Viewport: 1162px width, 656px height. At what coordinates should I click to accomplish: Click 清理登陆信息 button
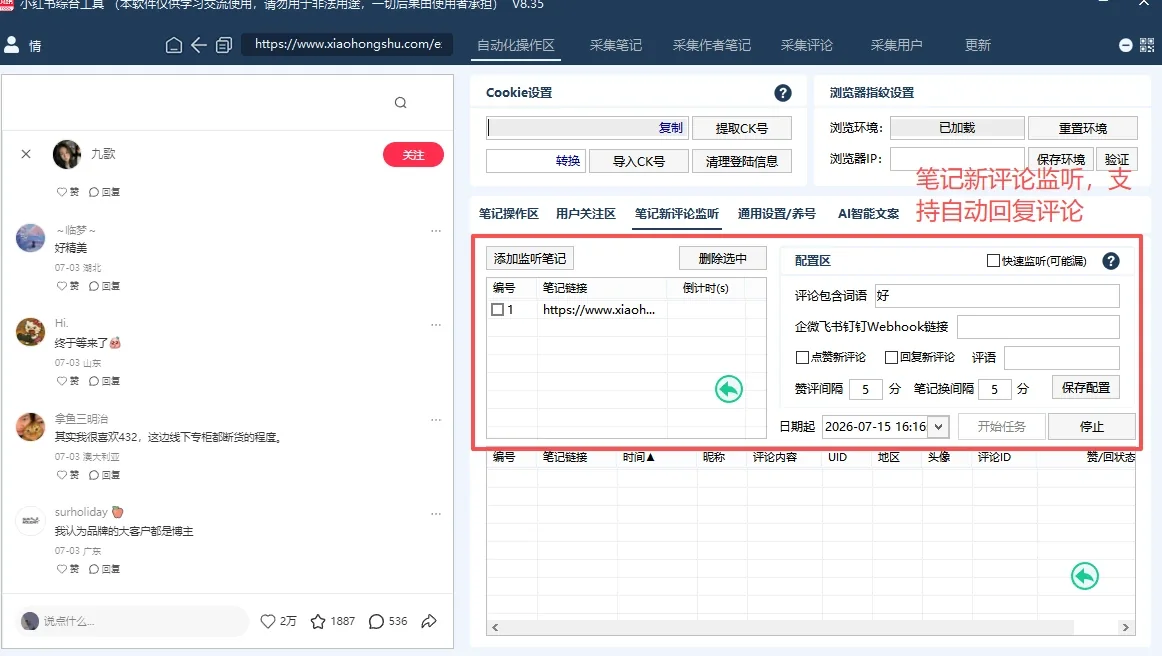[742, 161]
